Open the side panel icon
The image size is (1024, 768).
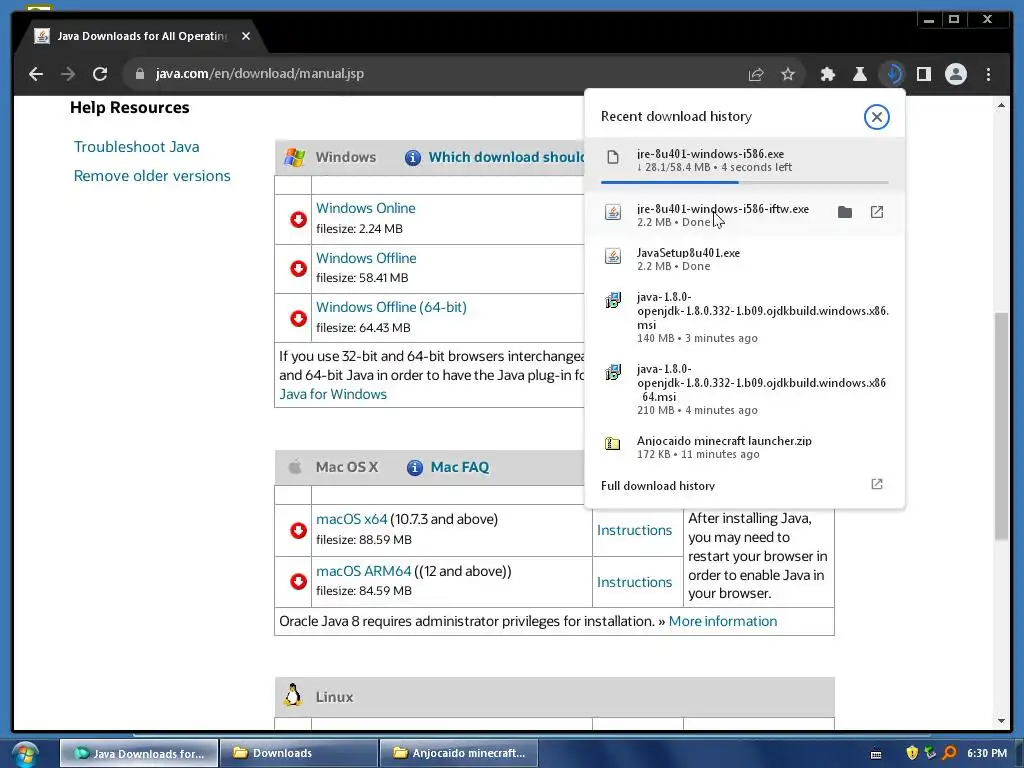click(x=923, y=74)
